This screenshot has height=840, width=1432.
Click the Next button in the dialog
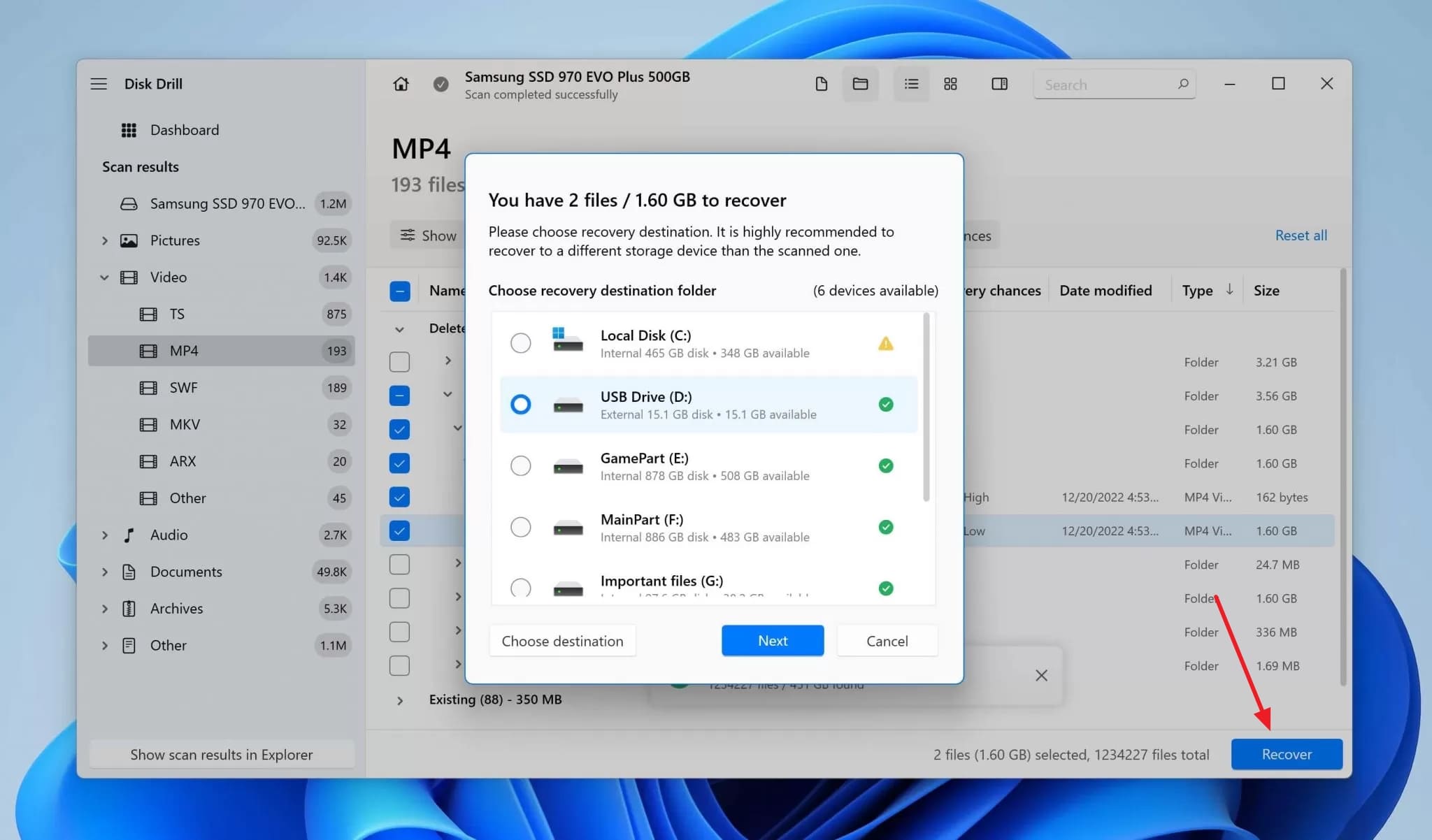pyautogui.click(x=772, y=640)
